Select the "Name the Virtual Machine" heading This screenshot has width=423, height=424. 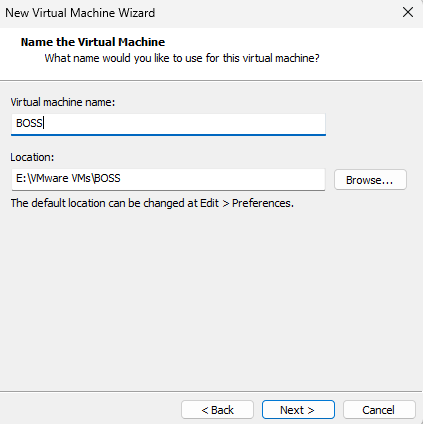click(x=93, y=42)
